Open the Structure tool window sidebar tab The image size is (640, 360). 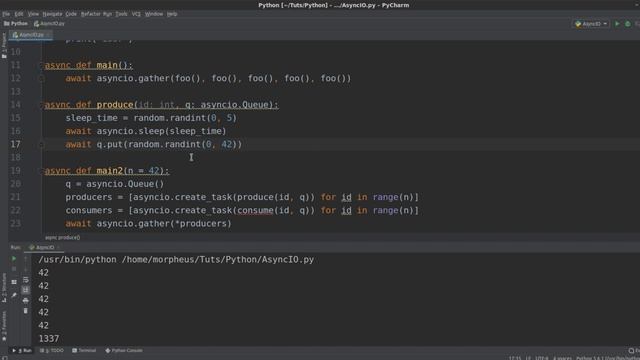point(4,287)
